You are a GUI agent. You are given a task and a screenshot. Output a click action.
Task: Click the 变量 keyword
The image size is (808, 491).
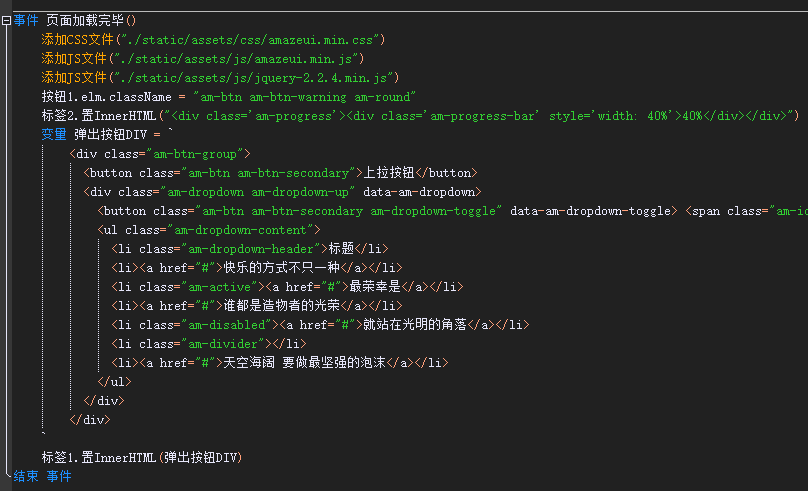(54, 135)
